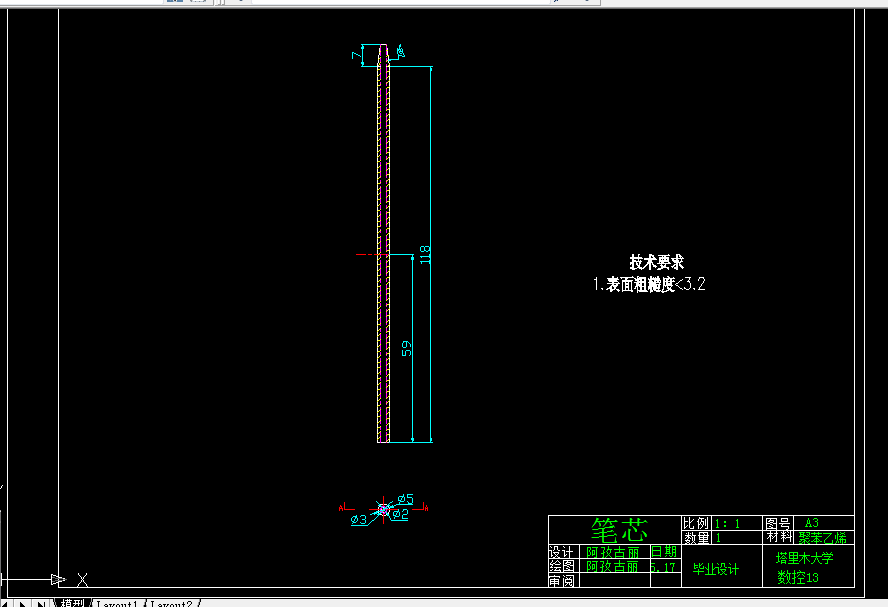The height and width of the screenshot is (607, 888).
Task: Select the 技术要求 heading text
Action: click(656, 262)
